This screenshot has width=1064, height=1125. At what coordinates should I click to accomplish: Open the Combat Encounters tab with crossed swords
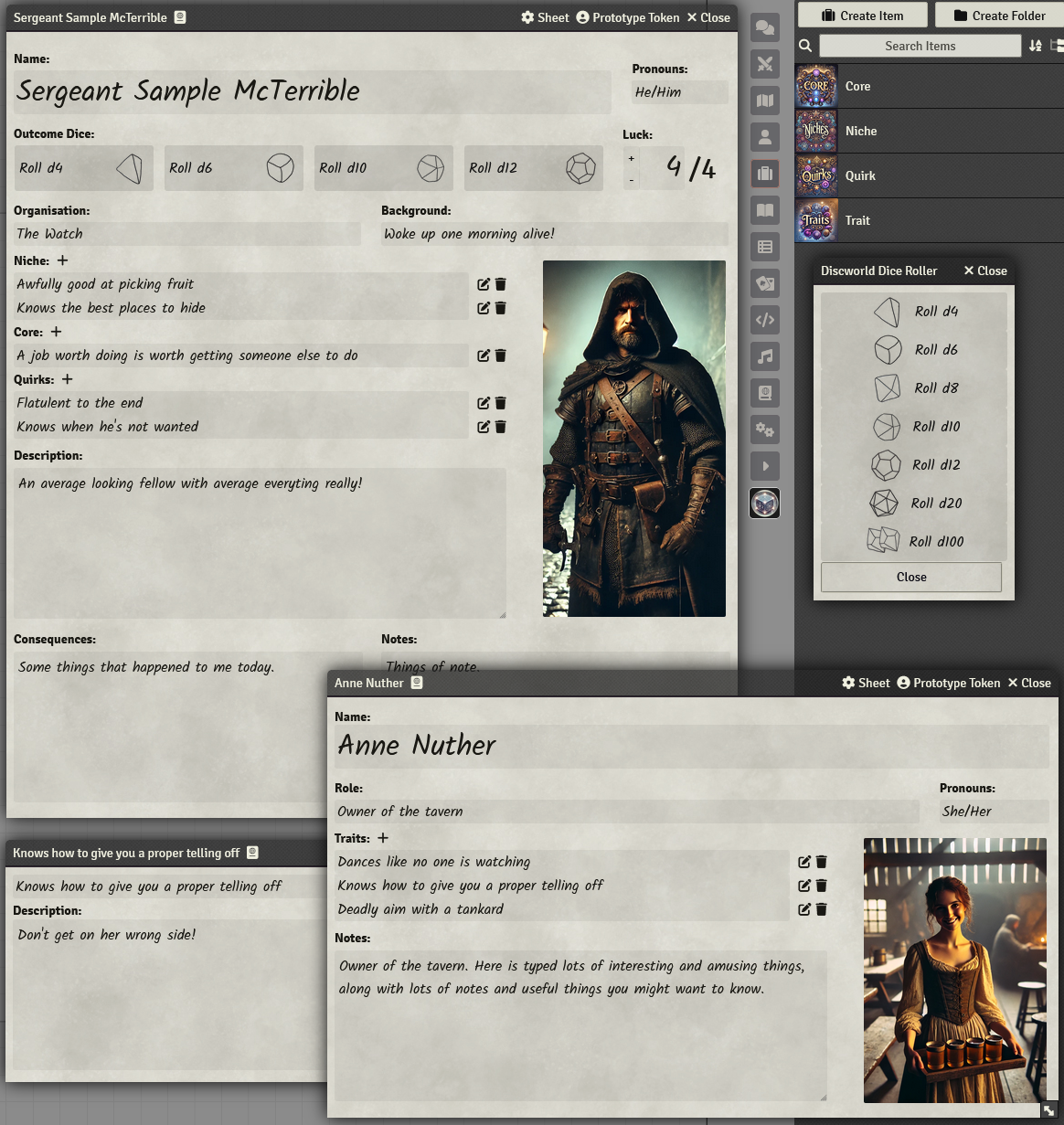click(765, 64)
